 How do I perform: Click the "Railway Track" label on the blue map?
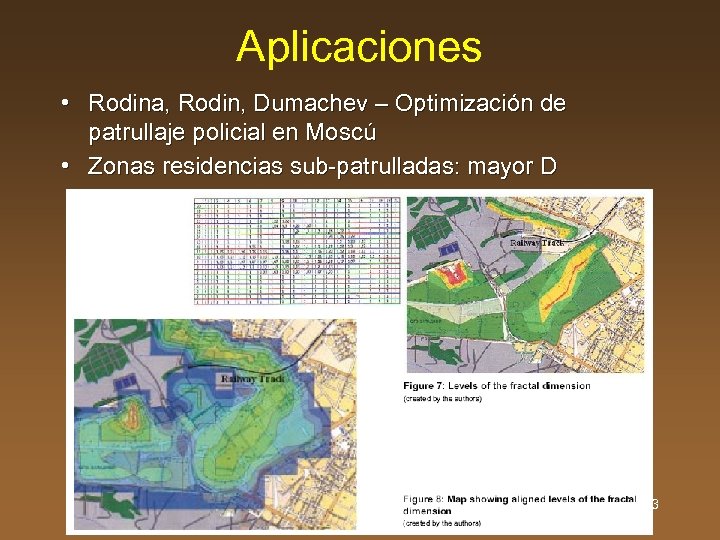click(253, 378)
